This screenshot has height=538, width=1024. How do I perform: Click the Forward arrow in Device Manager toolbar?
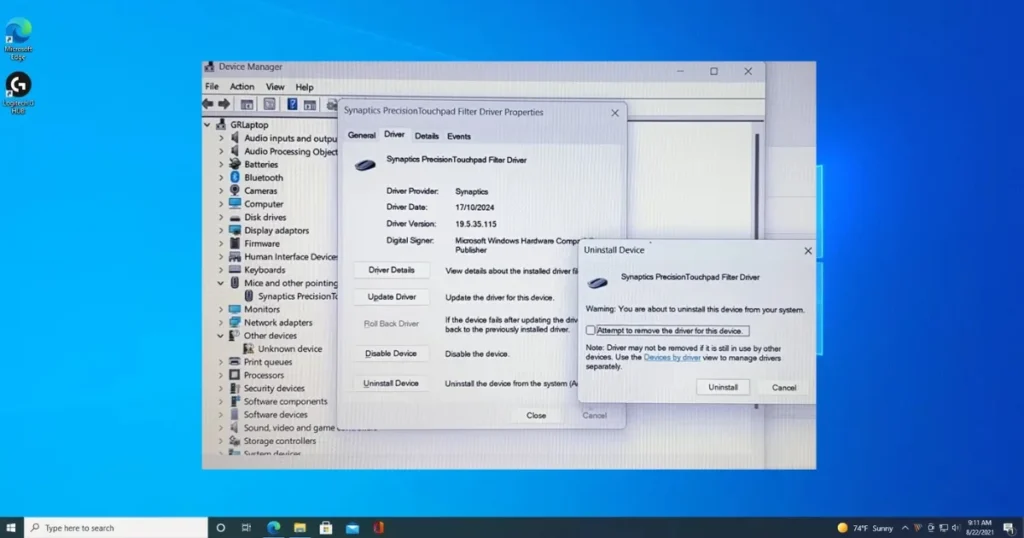coord(224,104)
